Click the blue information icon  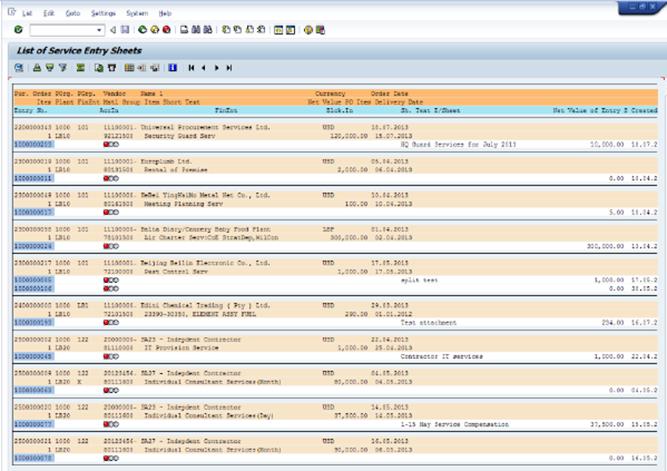pyautogui.click(x=173, y=68)
